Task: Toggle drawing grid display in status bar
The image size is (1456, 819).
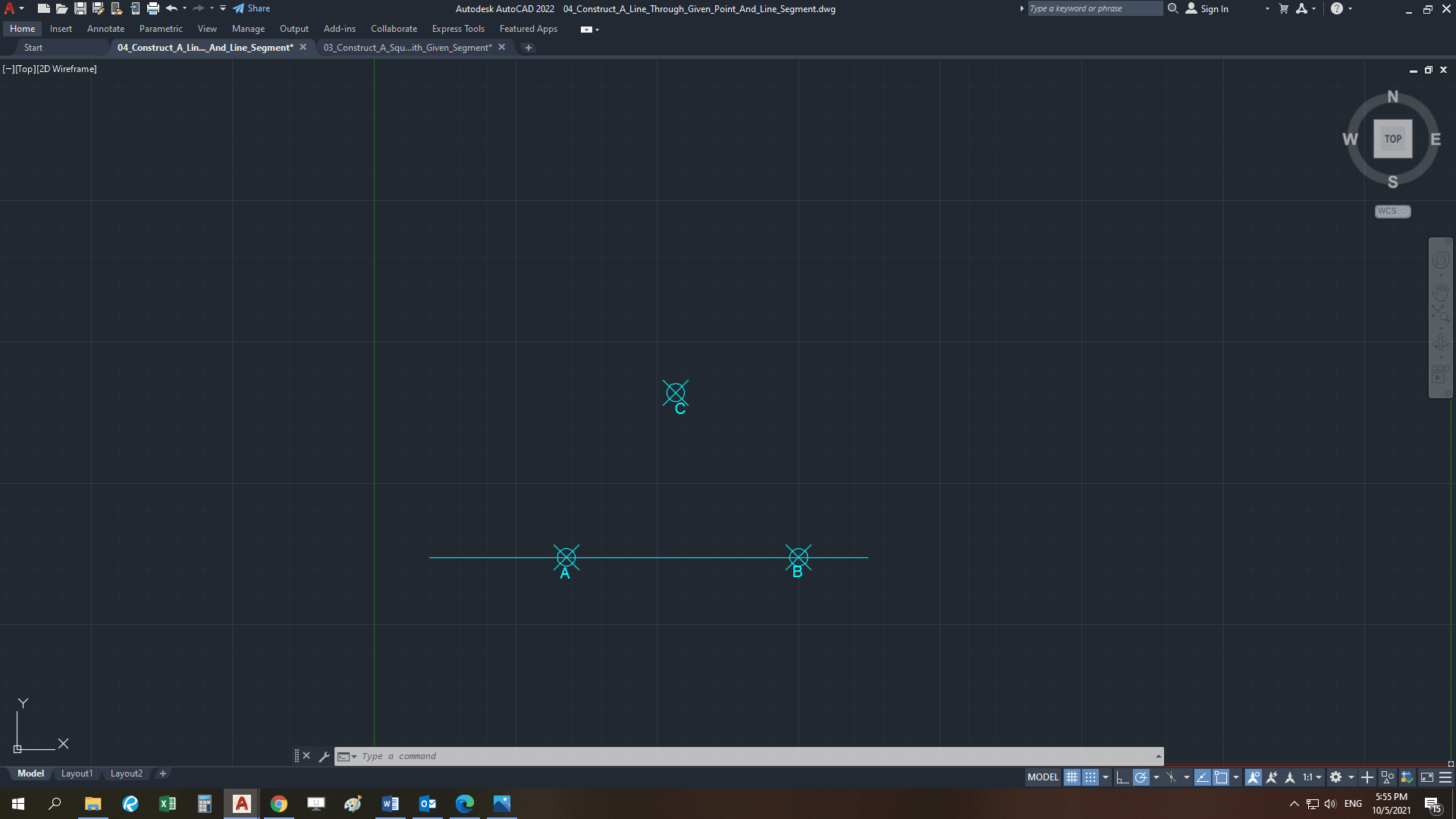Action: tap(1072, 777)
